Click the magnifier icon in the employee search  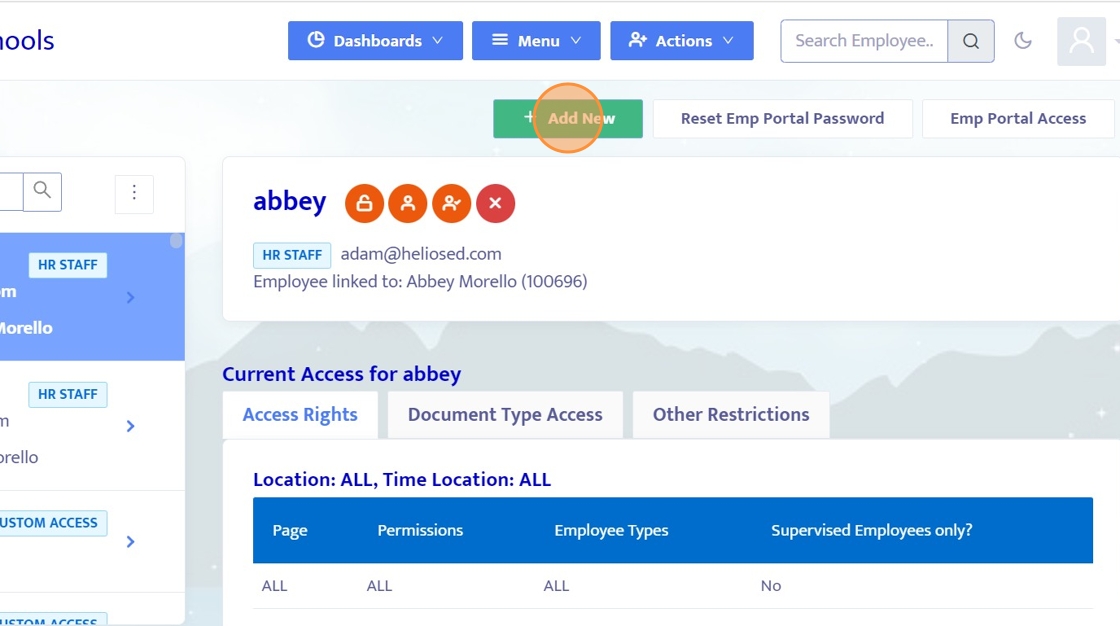(x=970, y=41)
